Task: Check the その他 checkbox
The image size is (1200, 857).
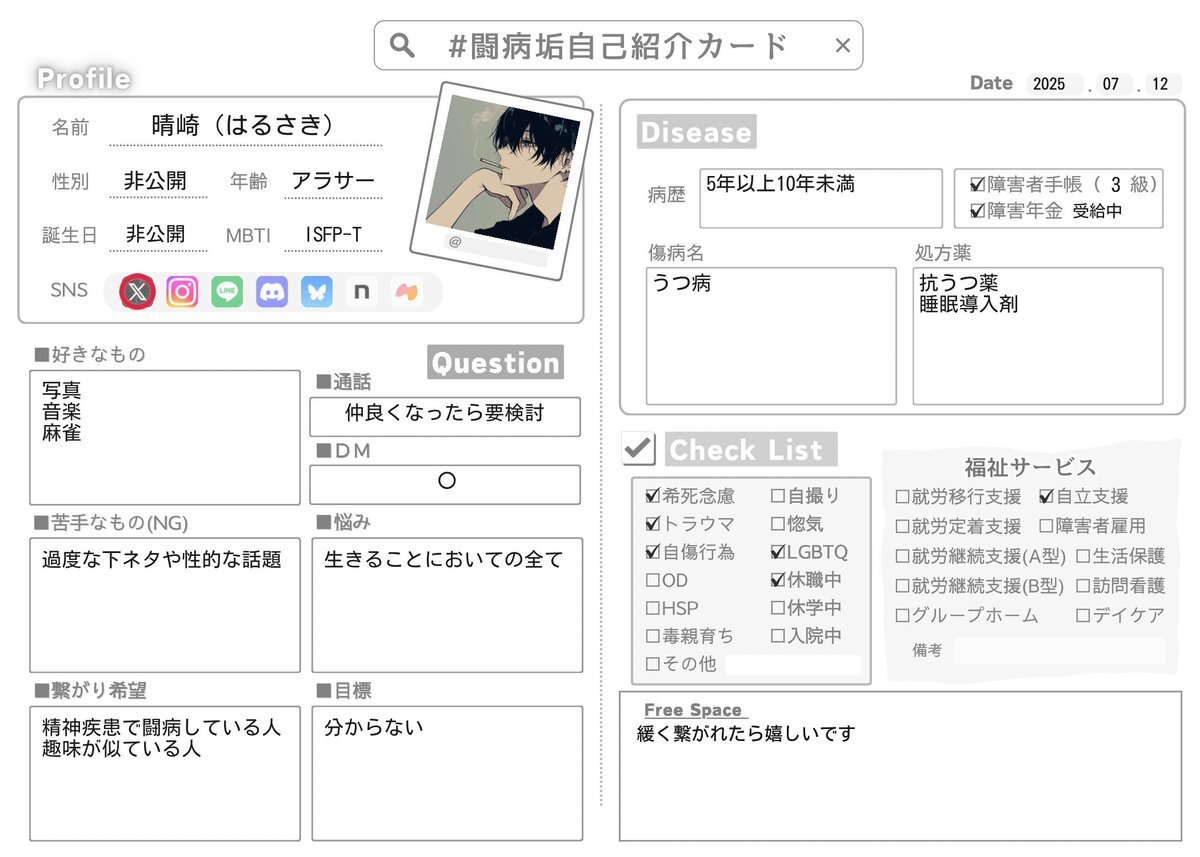Action: [653, 664]
